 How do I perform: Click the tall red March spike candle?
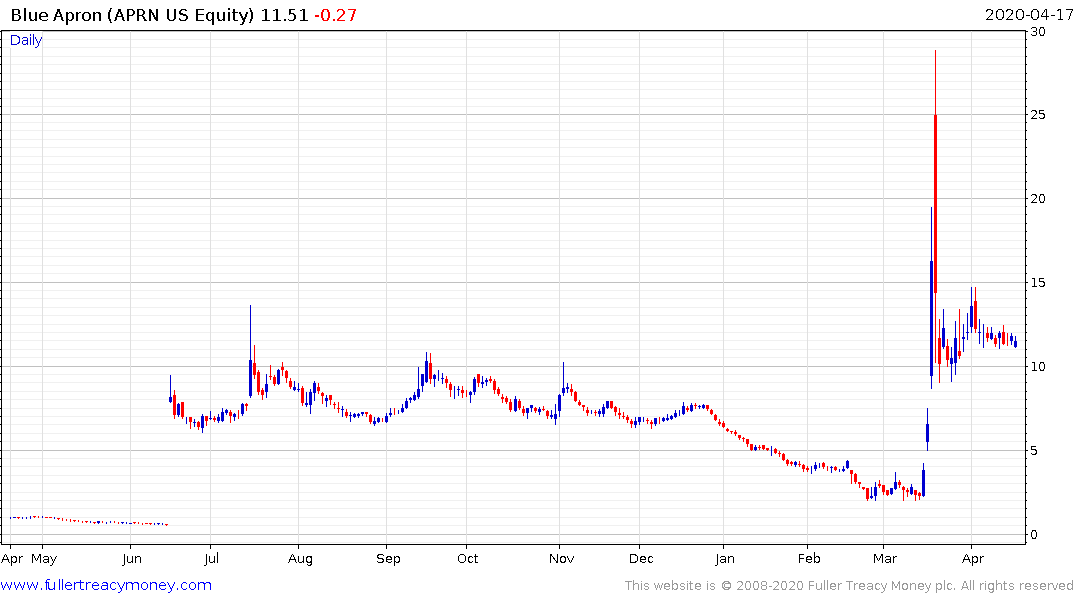tap(935, 204)
